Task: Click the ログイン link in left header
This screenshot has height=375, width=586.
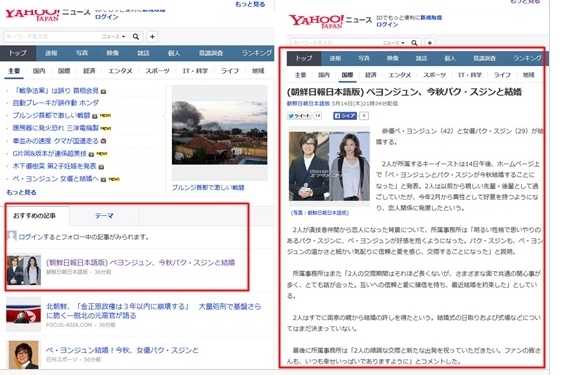Action: (107, 17)
